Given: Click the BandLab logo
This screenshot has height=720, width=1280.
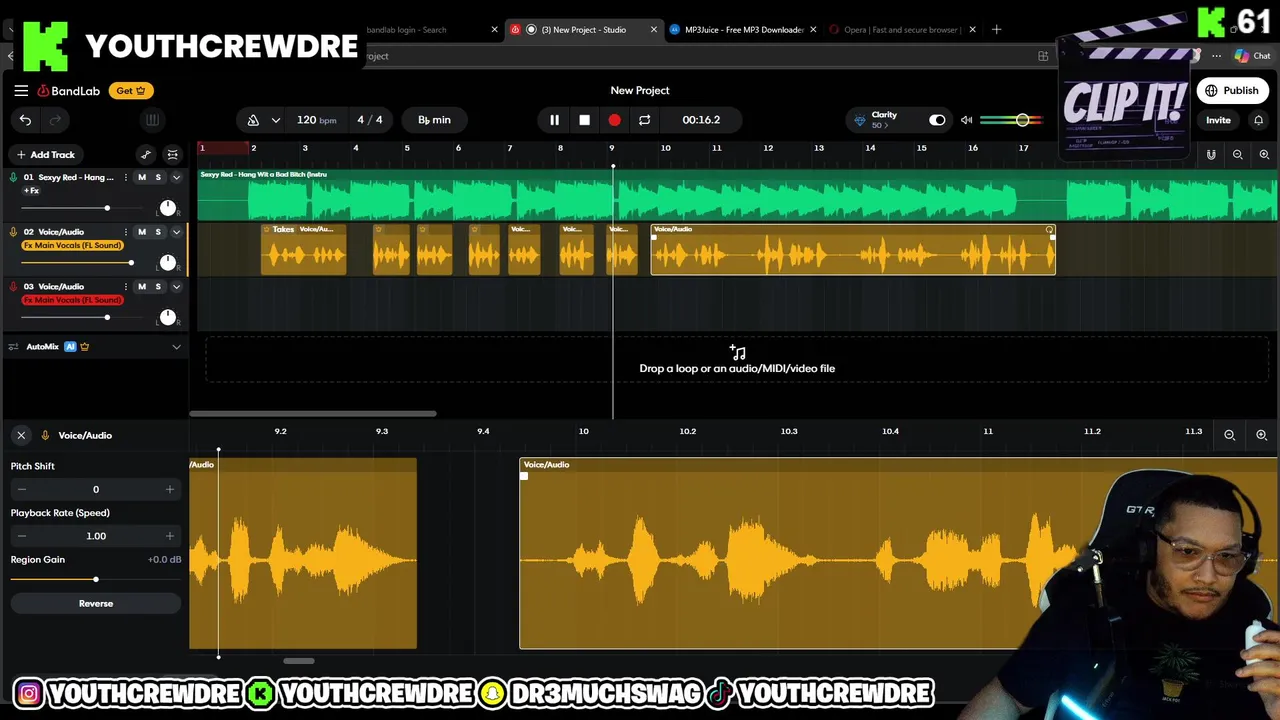Looking at the screenshot, I should pos(69,91).
